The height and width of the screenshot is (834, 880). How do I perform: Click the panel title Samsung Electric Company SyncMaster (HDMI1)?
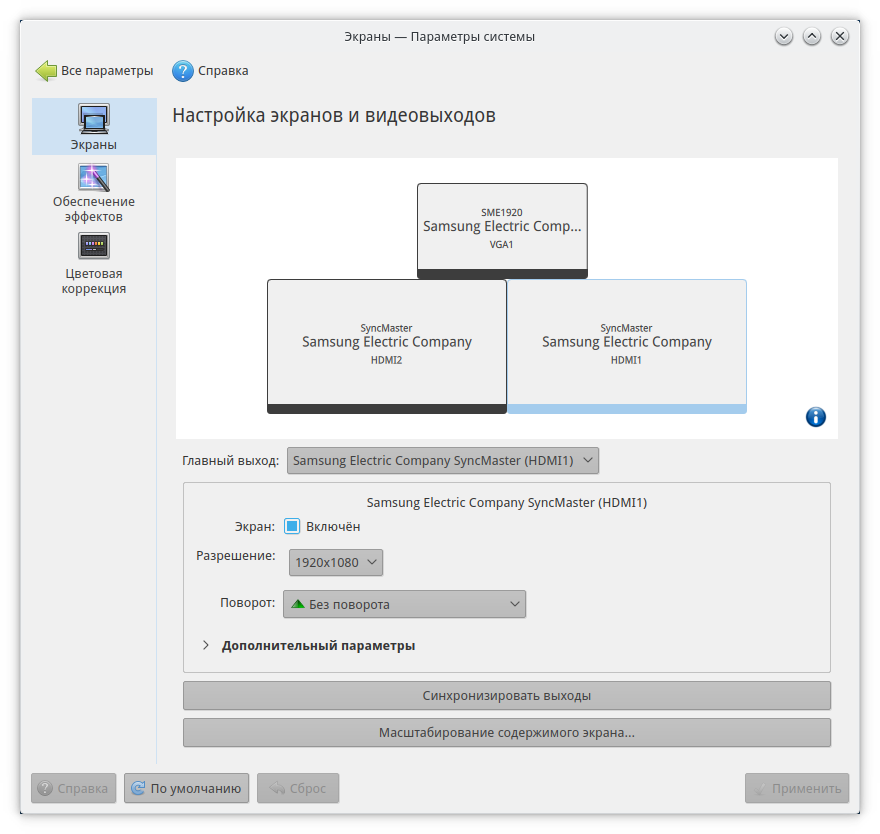pyautogui.click(x=507, y=502)
